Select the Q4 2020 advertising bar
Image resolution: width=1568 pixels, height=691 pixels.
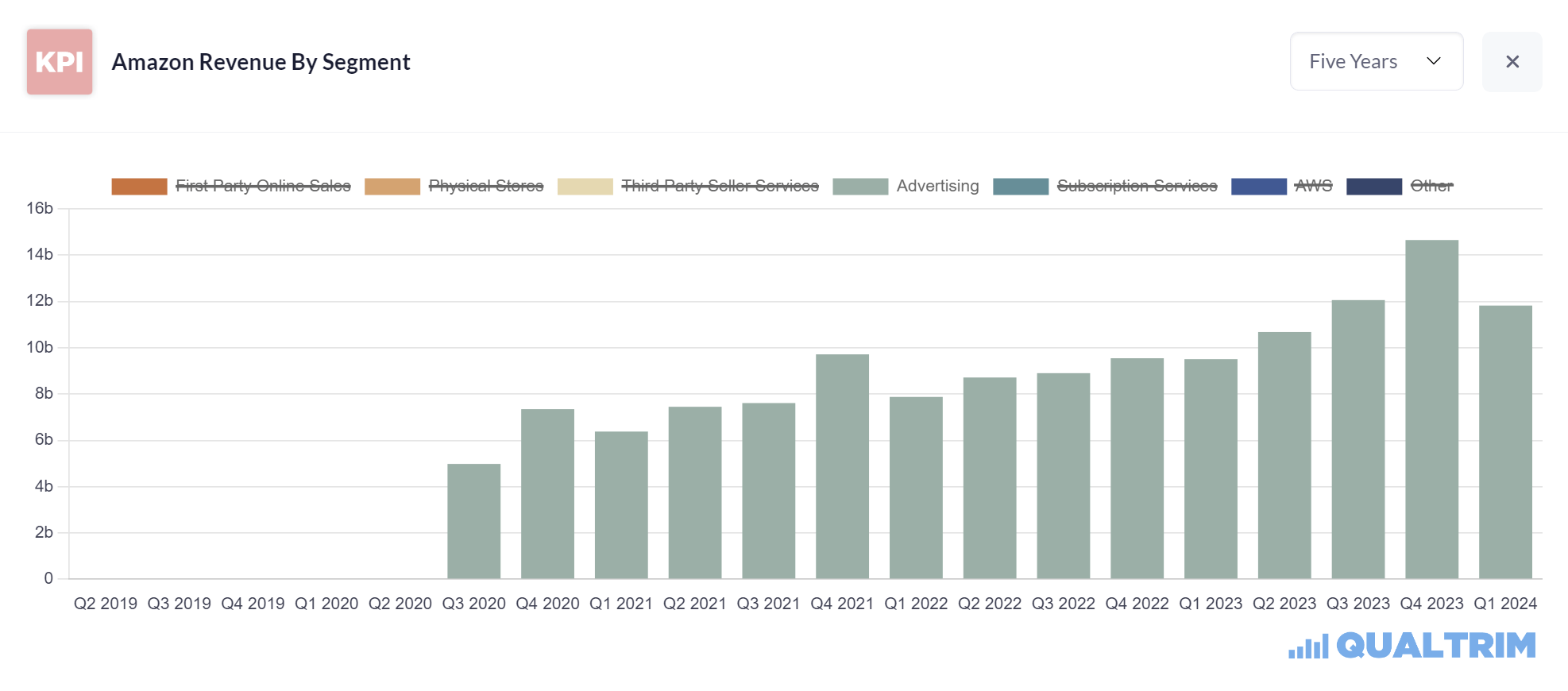547,494
